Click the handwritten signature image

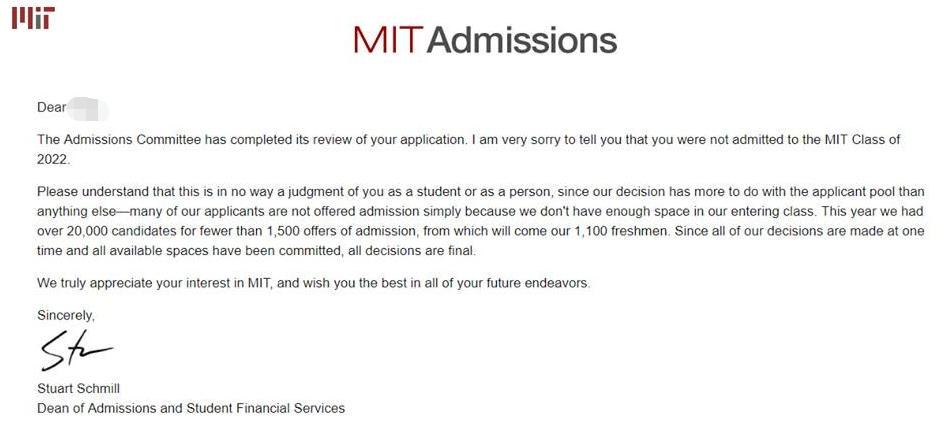76,350
